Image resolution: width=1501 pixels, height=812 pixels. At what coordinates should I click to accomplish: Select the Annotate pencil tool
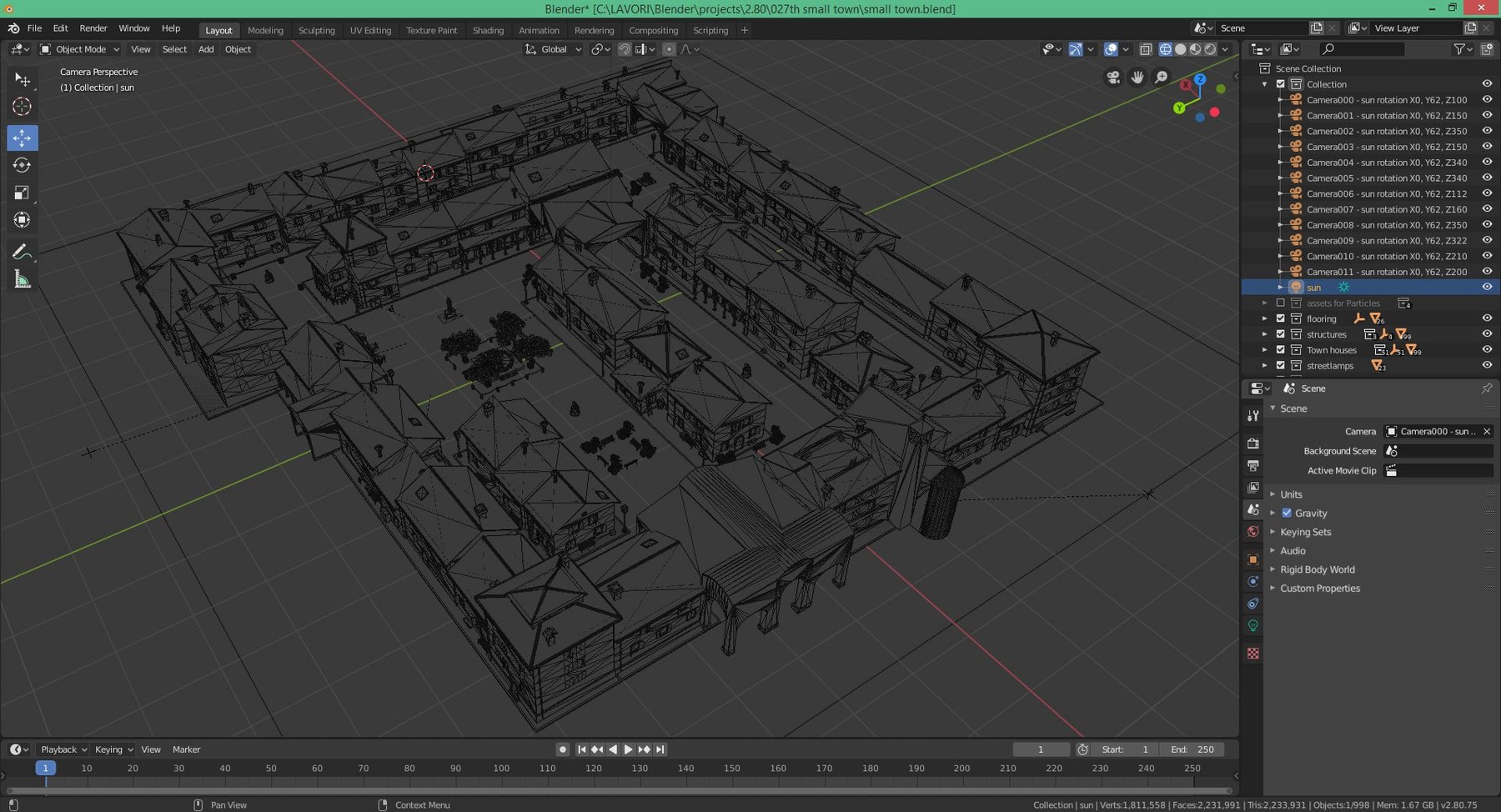[23, 252]
